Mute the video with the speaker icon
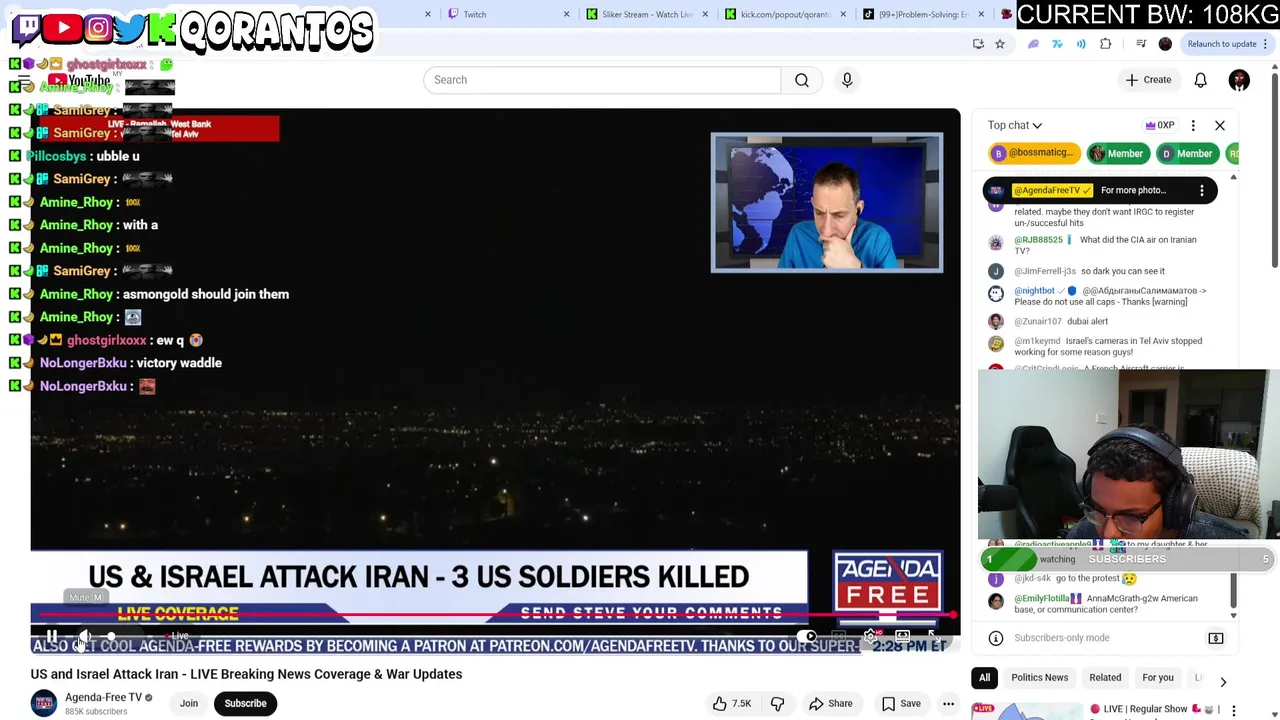The height and width of the screenshot is (720, 1280). pos(85,636)
